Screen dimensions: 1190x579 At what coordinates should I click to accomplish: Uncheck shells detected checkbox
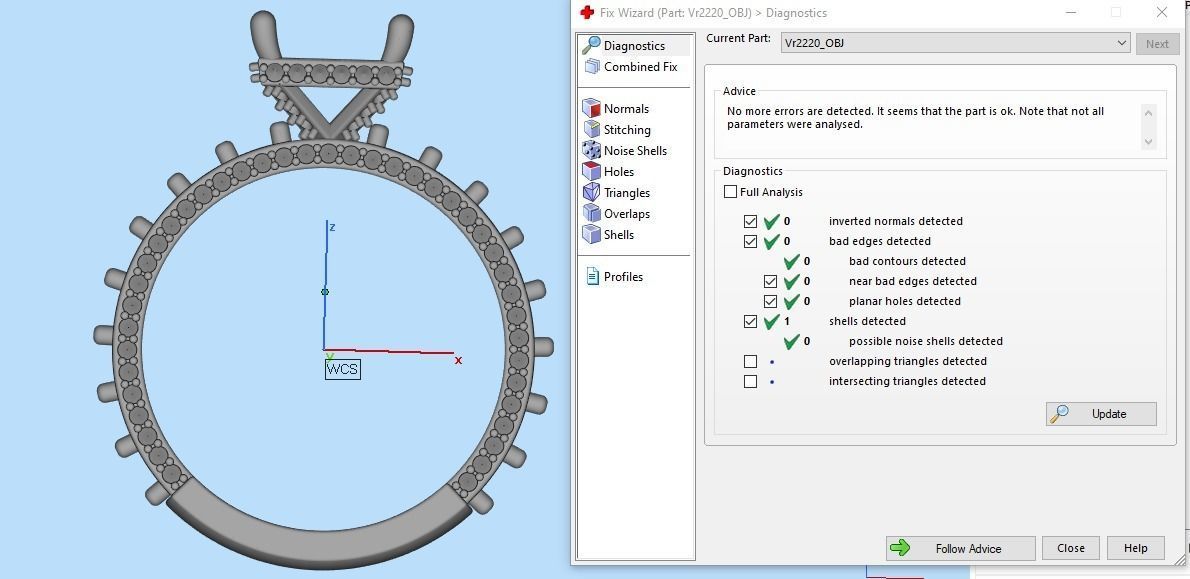751,322
